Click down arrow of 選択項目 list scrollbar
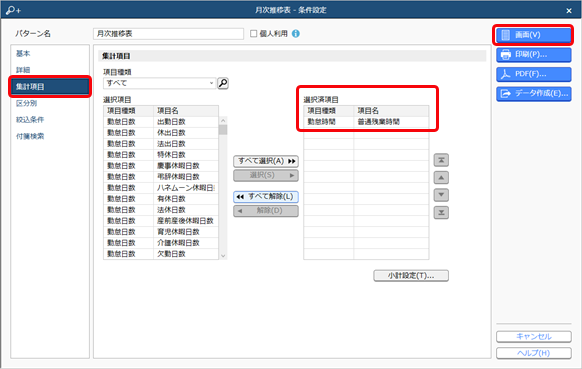Screen dimensions: 582x369 tap(223, 255)
